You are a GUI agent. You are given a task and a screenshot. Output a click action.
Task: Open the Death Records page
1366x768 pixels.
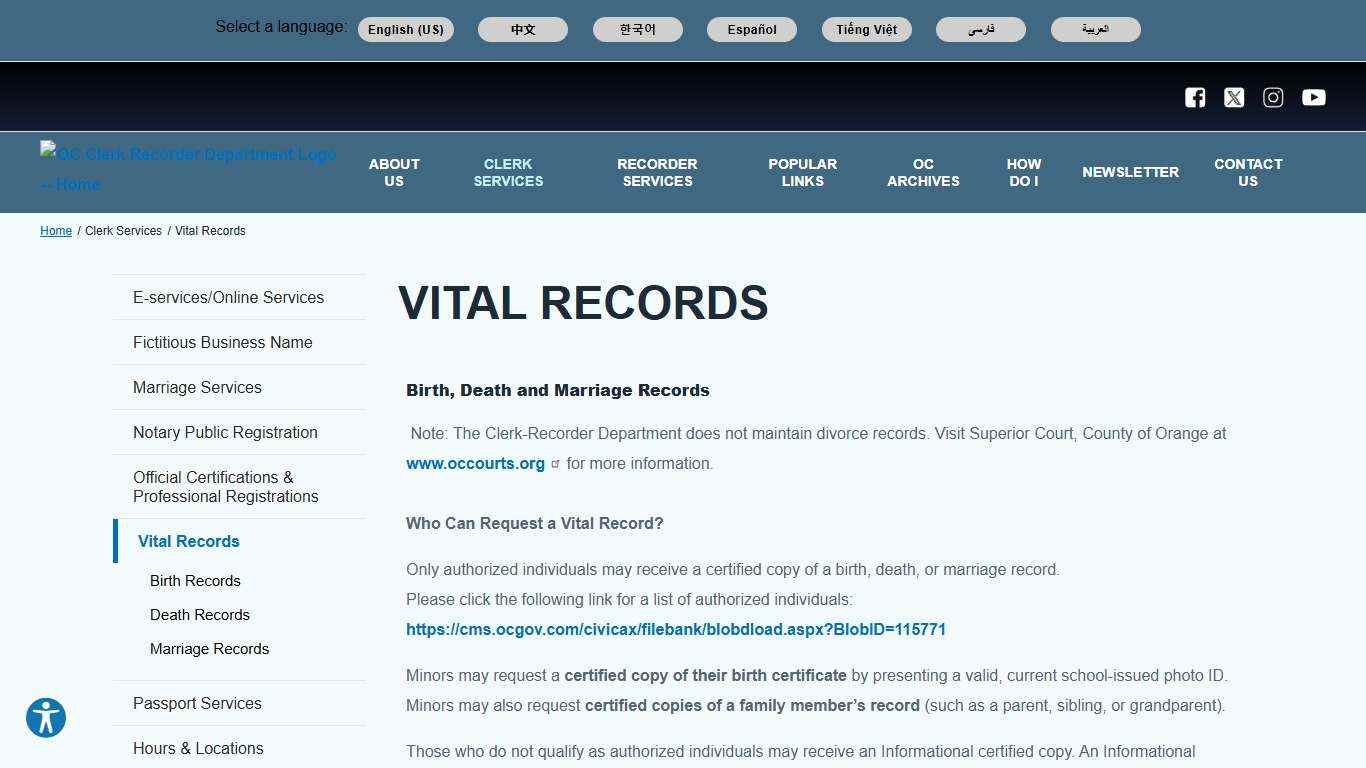tap(199, 614)
